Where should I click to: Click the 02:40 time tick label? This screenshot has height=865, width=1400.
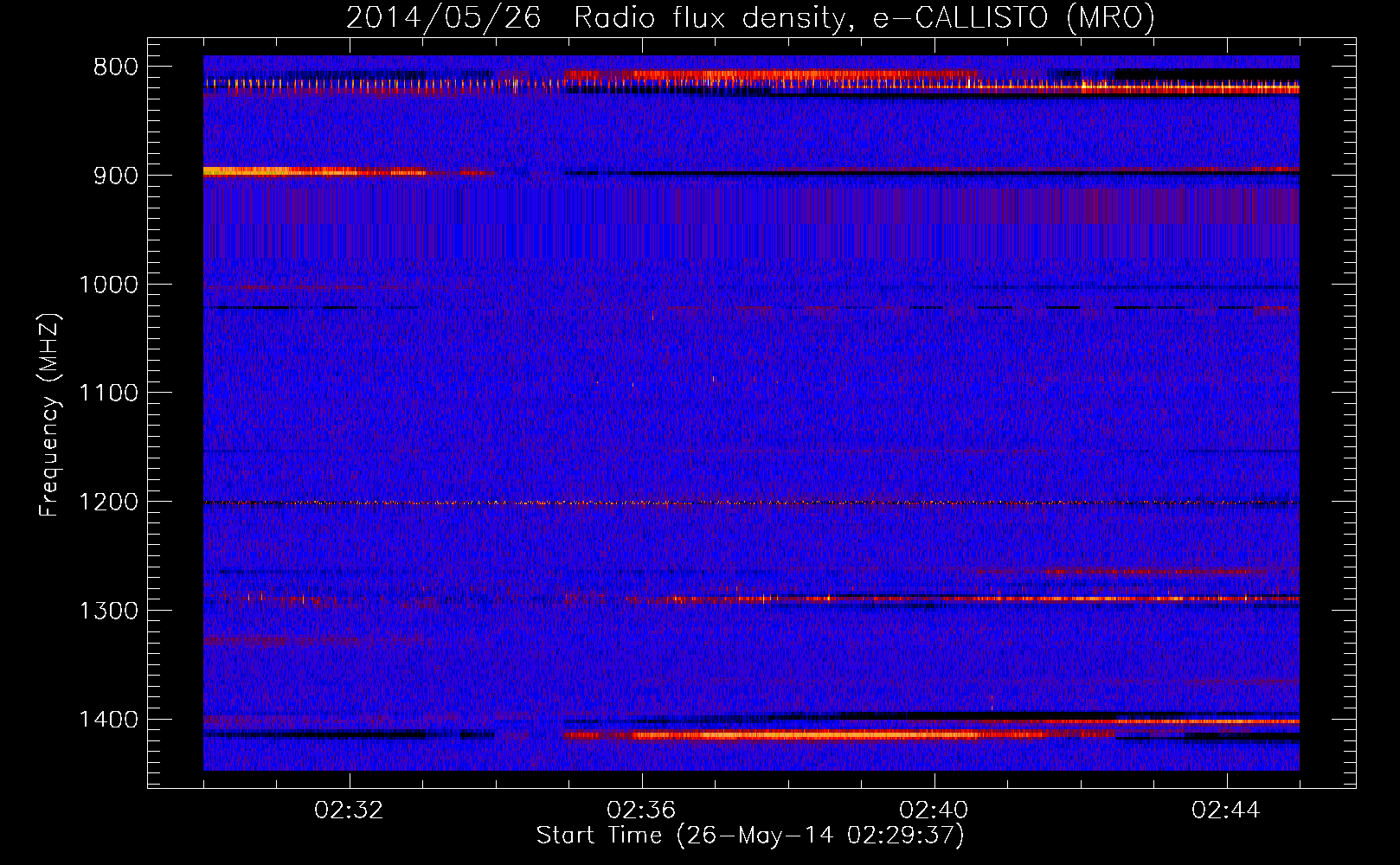[x=934, y=811]
